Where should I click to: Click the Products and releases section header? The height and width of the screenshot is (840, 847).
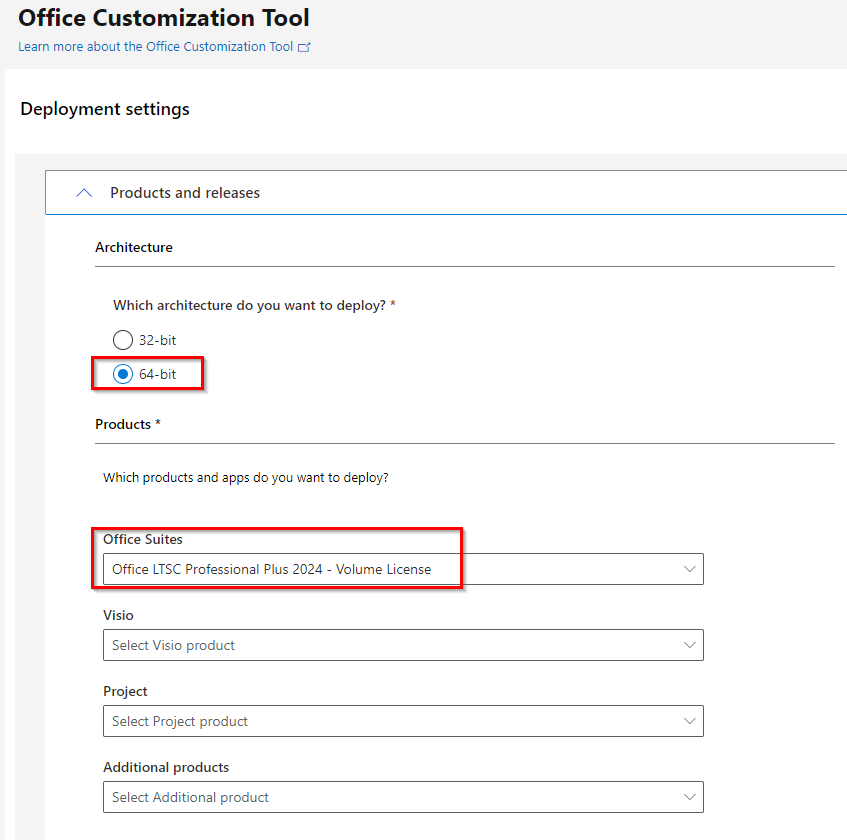click(446, 193)
